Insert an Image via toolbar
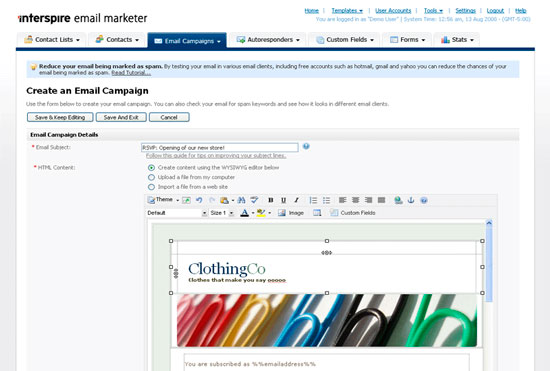 [x=291, y=213]
